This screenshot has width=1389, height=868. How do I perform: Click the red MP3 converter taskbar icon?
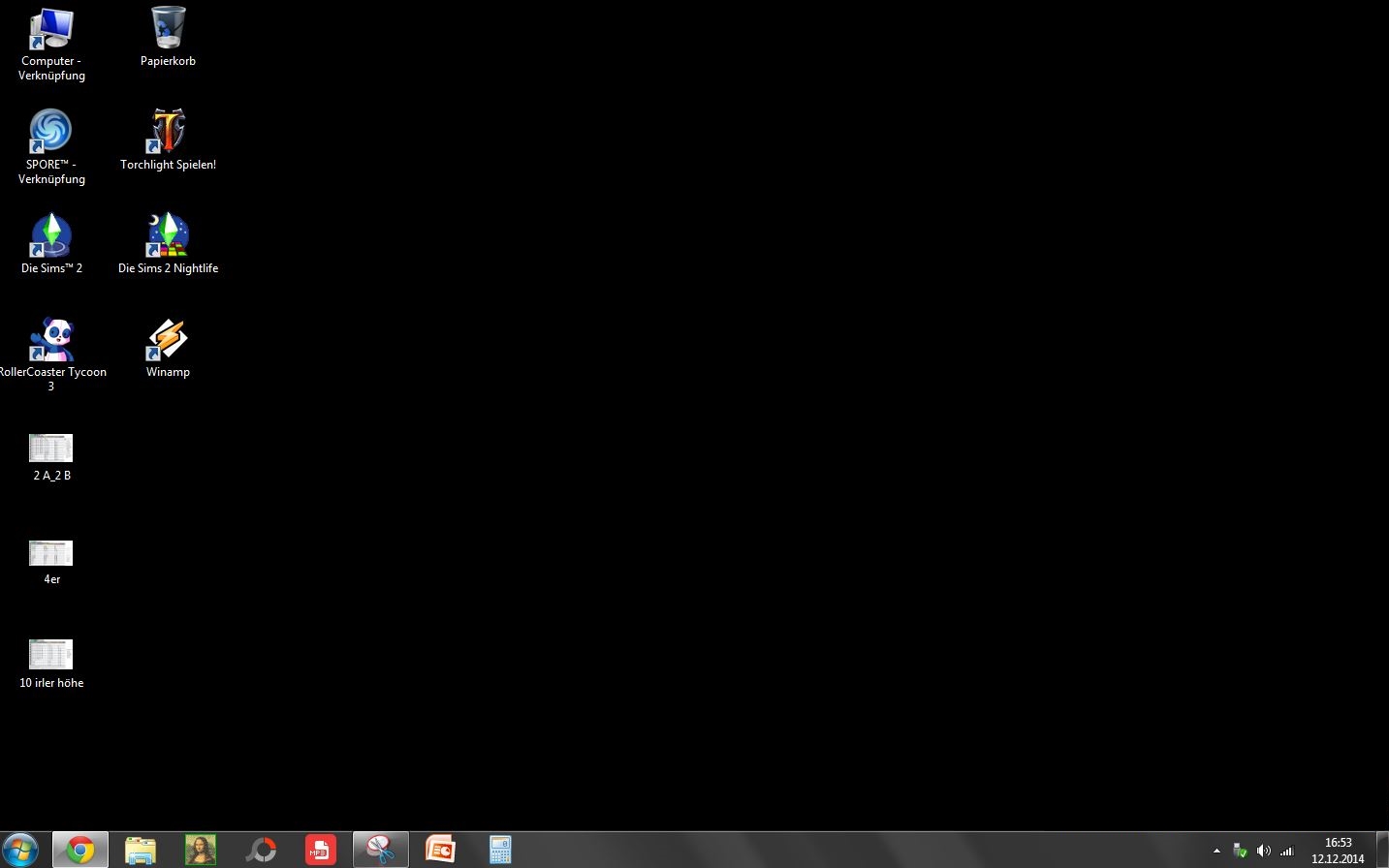320,851
